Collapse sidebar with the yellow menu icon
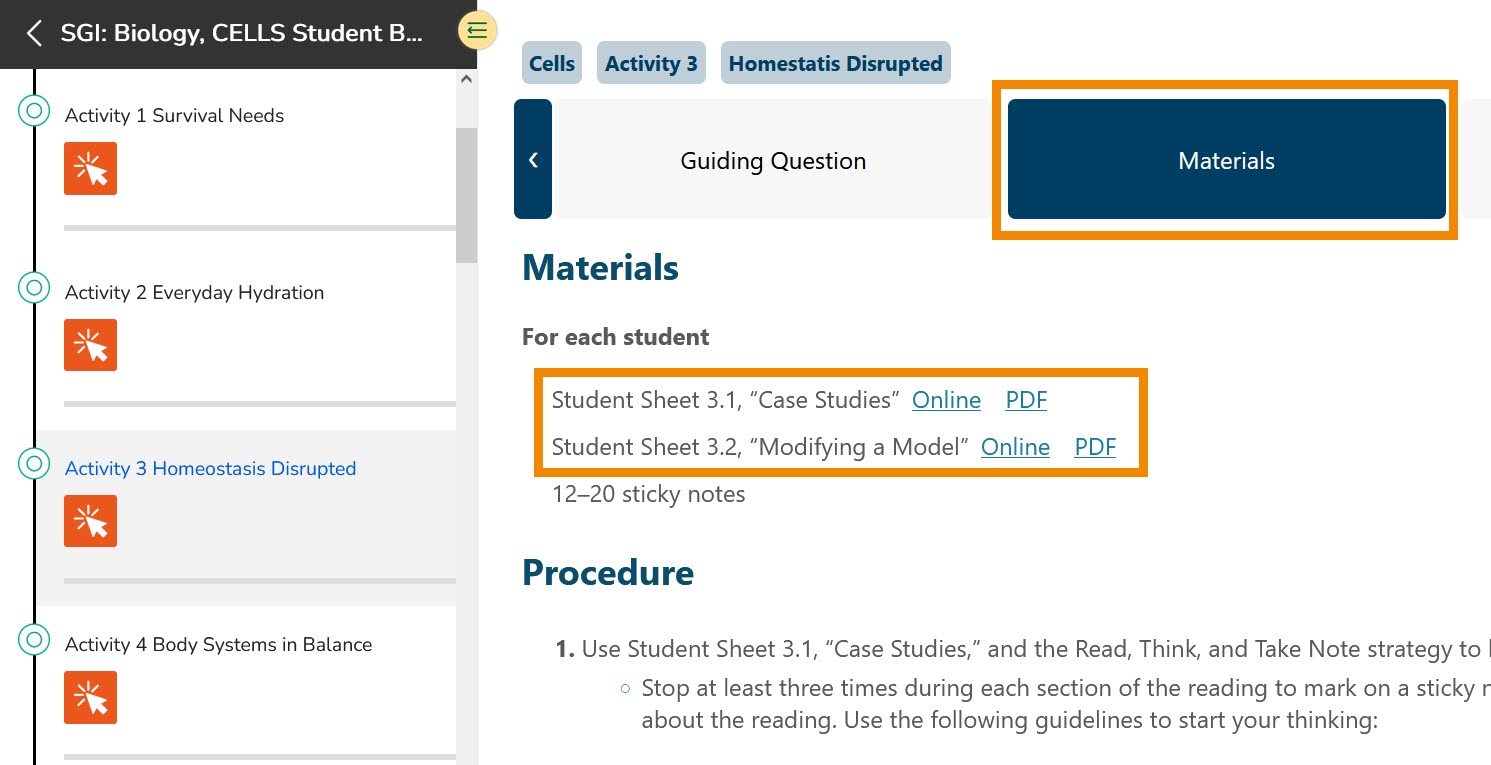 (x=477, y=31)
